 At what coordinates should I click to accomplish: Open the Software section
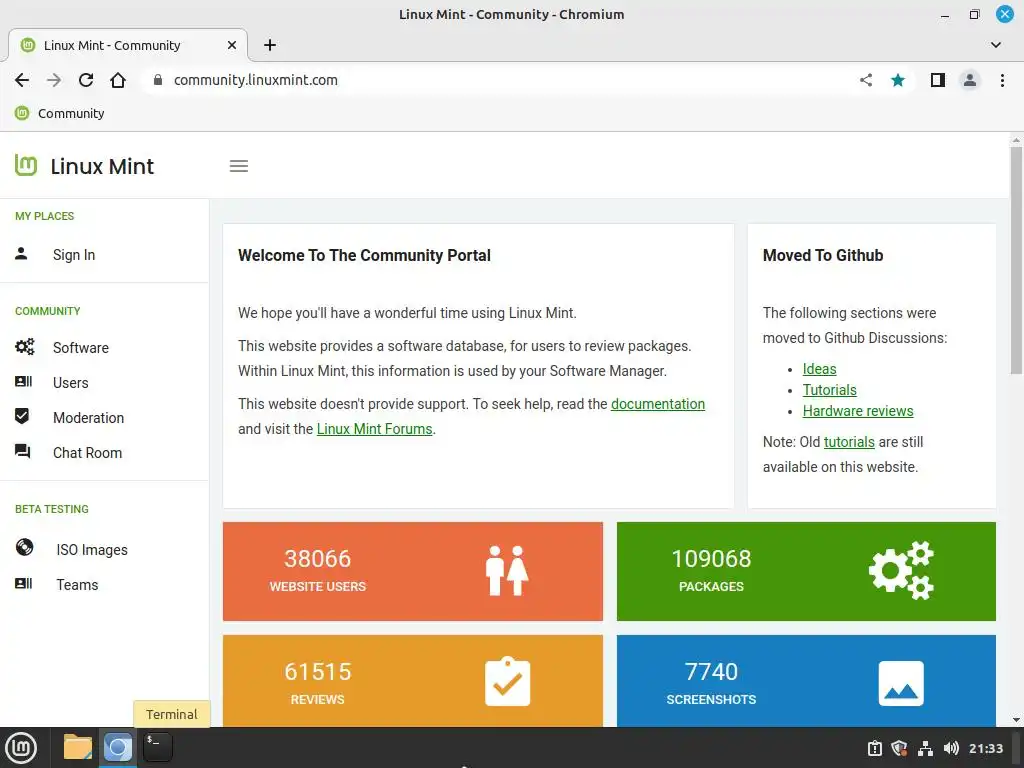click(x=81, y=348)
